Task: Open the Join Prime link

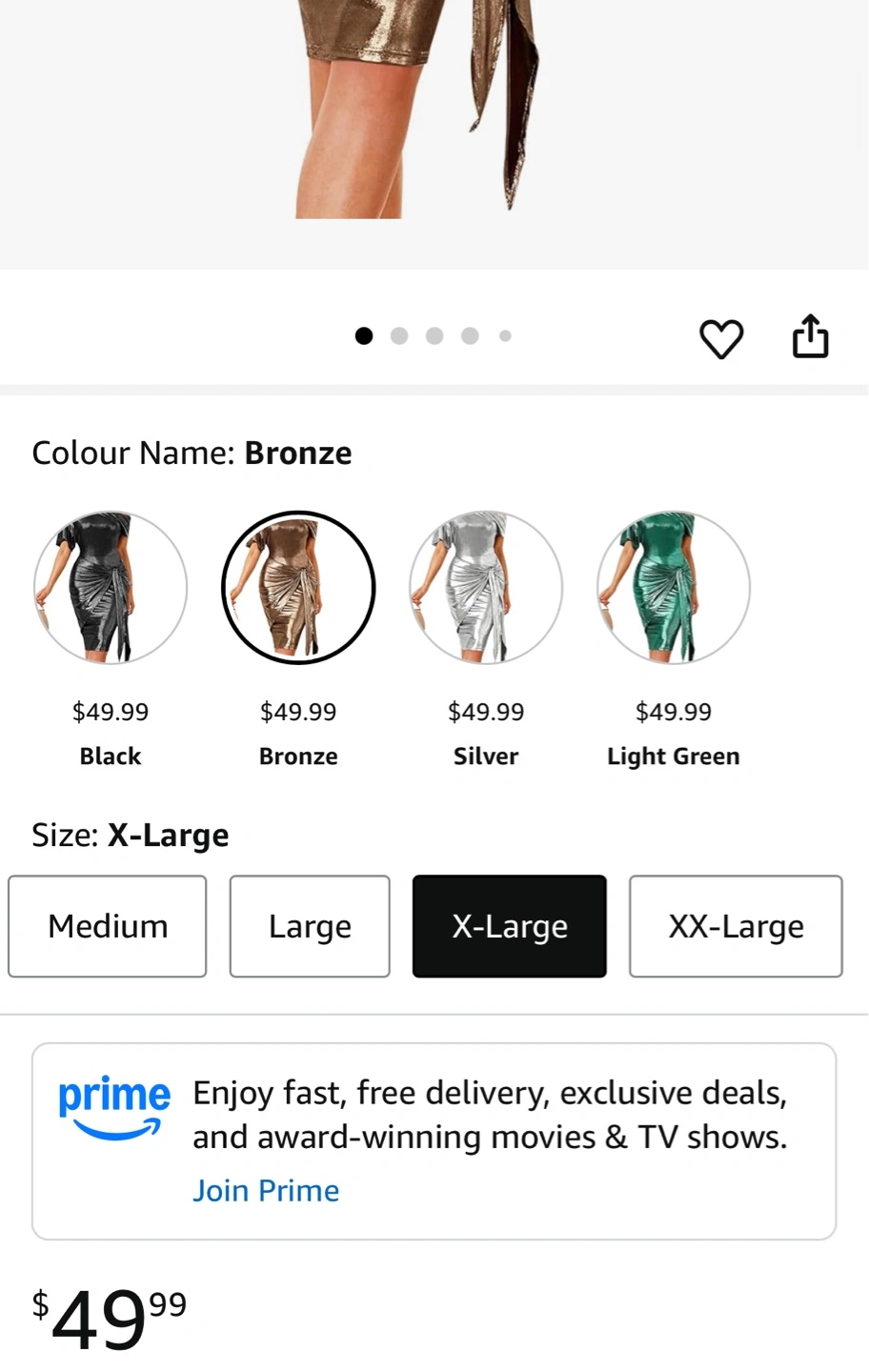Action: coord(266,1191)
